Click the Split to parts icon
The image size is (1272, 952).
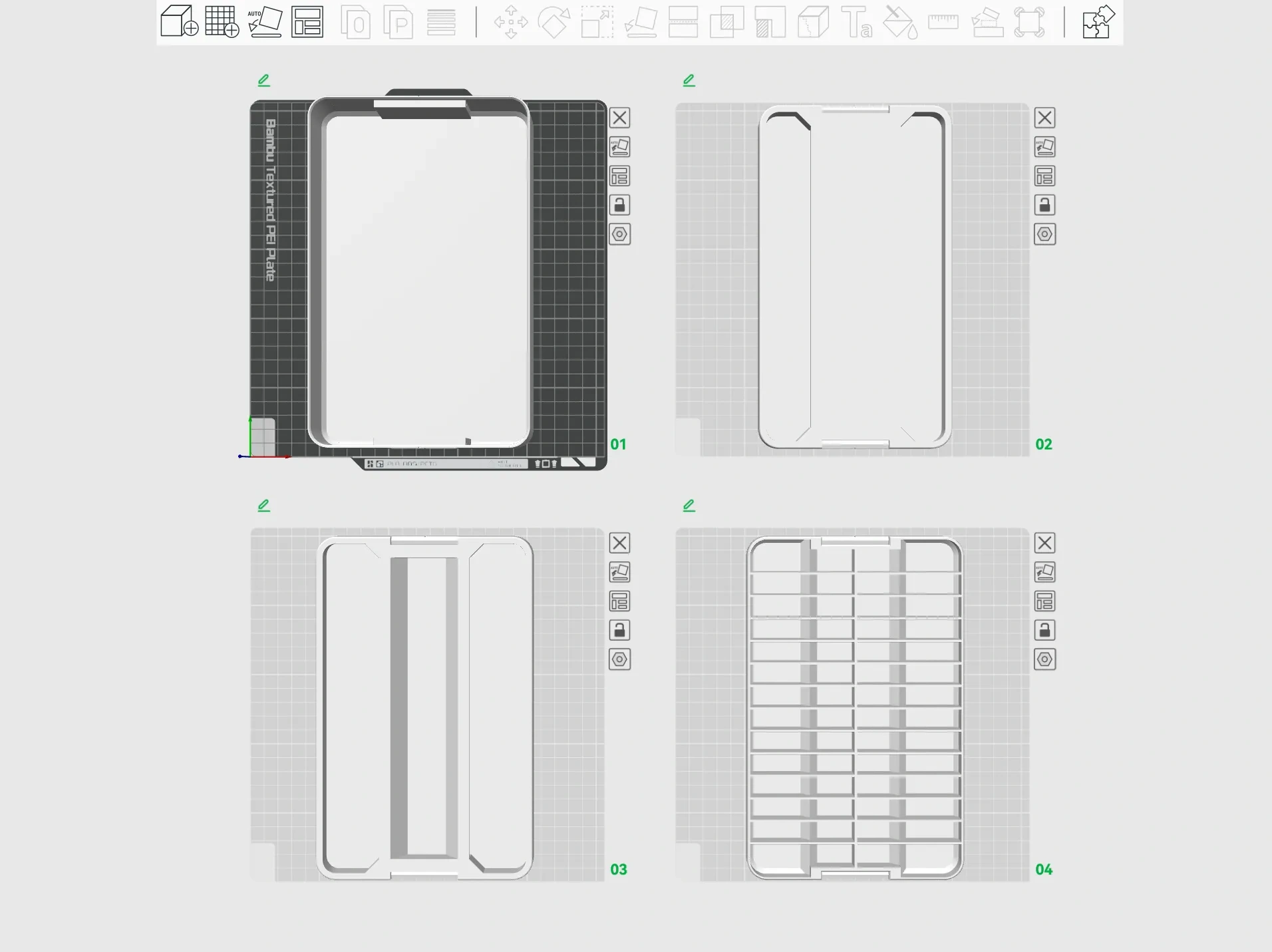[x=398, y=22]
